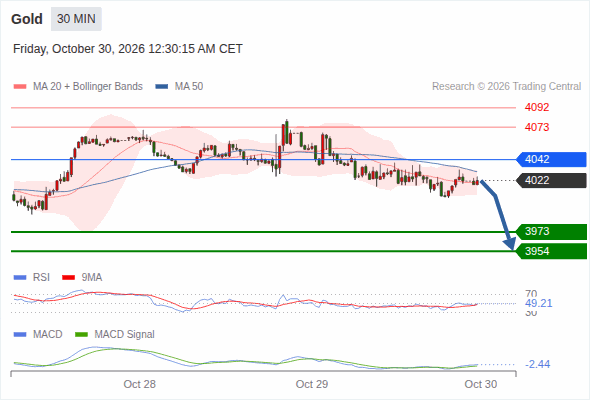Click the RSI blue legend swatch
This screenshot has width=590, height=400.
(x=20, y=278)
